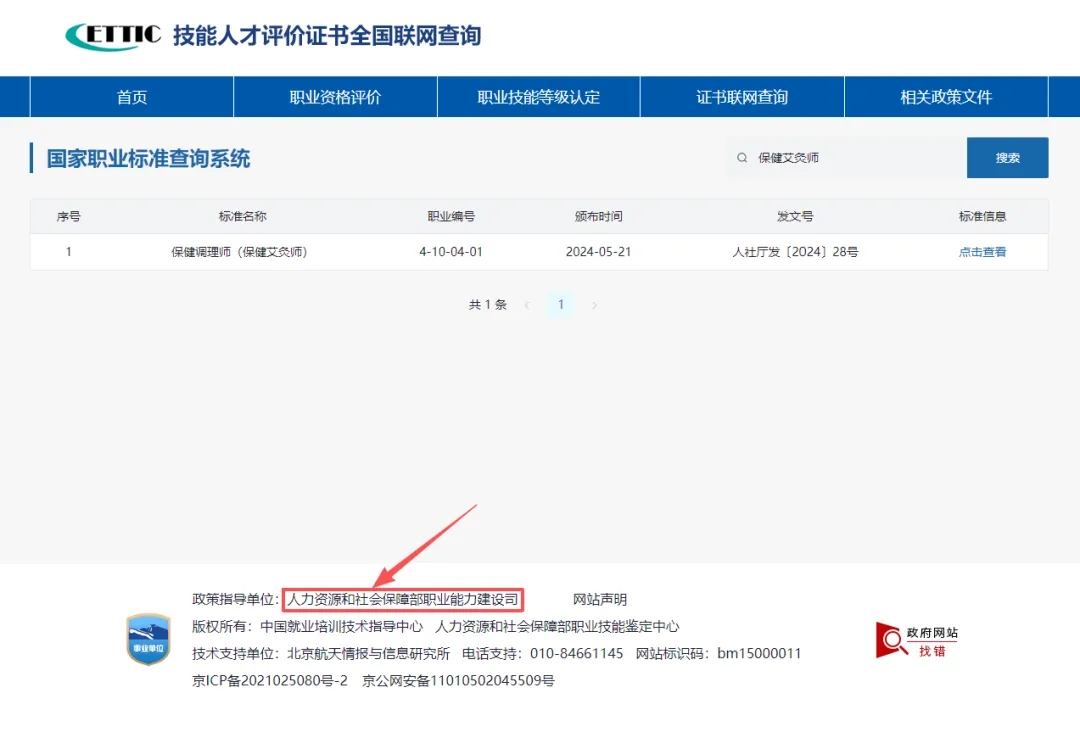The image size is (1080, 749).
Task: Click 点击查看 link in results row
Action: point(982,252)
